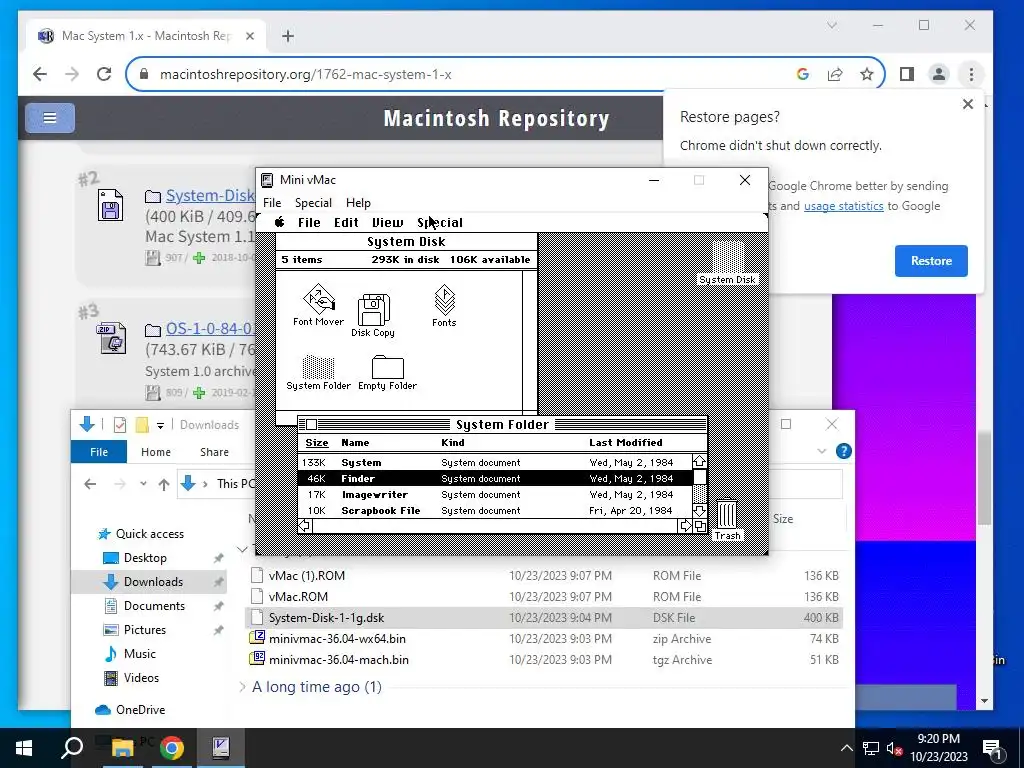The height and width of the screenshot is (768, 1024).
Task: Open Mini vMac Special menu in window menubar
Action: point(313,203)
